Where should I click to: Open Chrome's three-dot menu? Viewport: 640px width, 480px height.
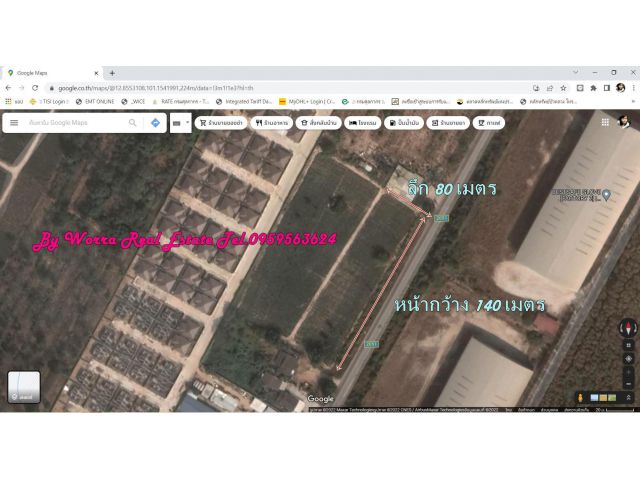click(x=632, y=88)
